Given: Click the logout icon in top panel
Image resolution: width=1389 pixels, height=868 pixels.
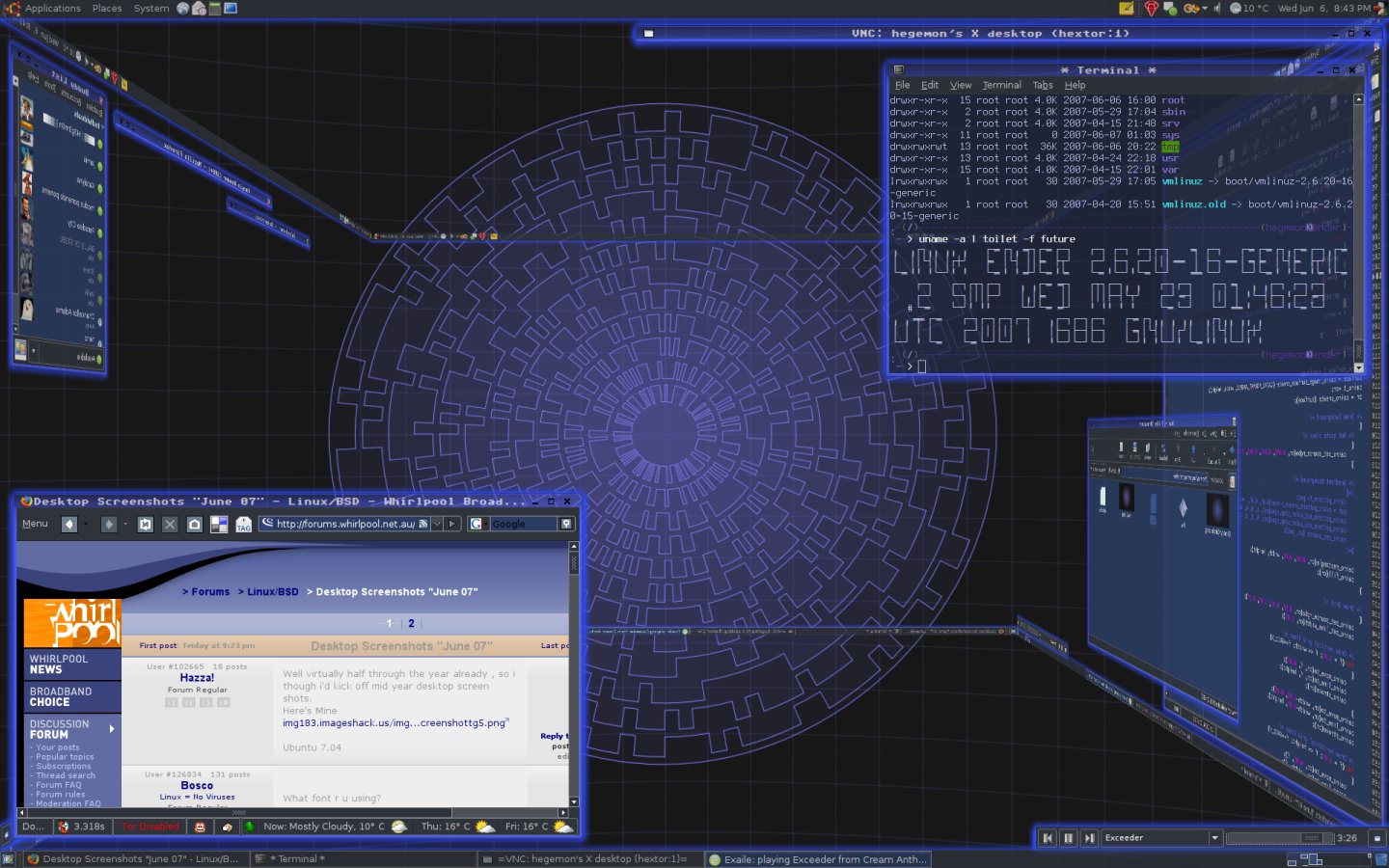Looking at the screenshot, I should [x=1380, y=8].
